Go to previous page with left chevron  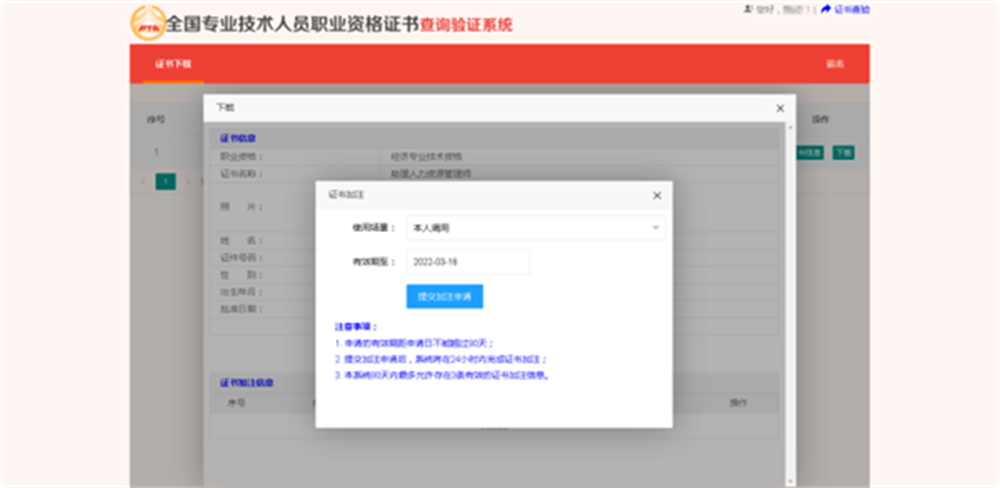tap(143, 181)
